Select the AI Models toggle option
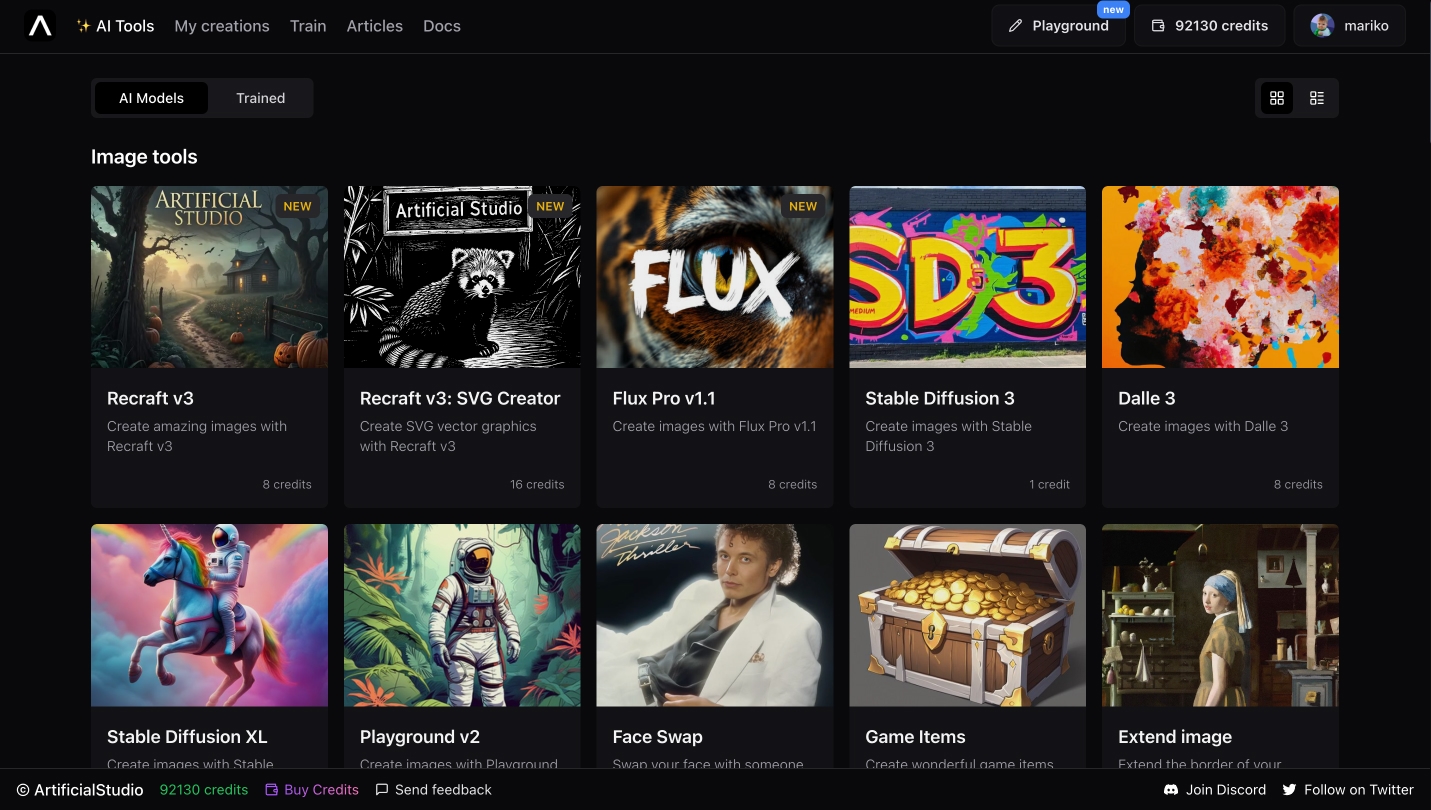Viewport: 1431px width, 810px height. (152, 98)
